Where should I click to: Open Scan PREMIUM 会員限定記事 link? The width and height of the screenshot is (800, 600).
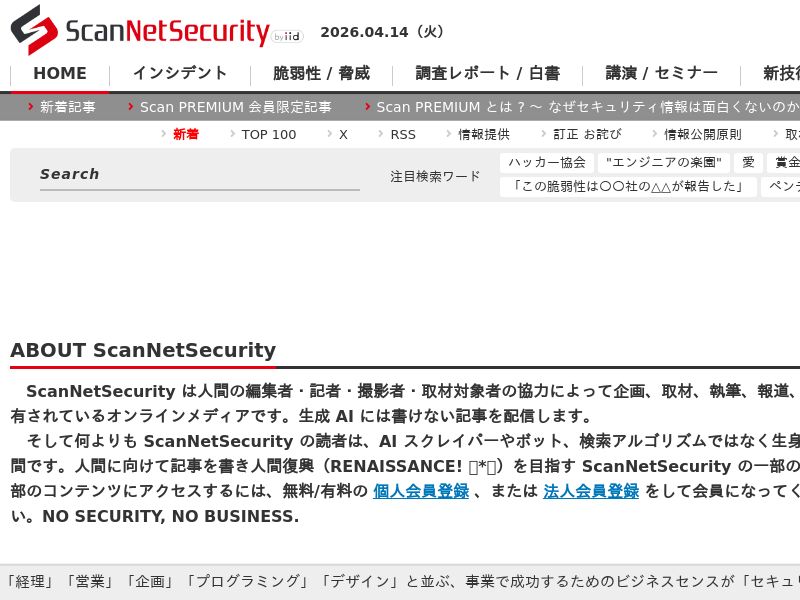pos(235,107)
